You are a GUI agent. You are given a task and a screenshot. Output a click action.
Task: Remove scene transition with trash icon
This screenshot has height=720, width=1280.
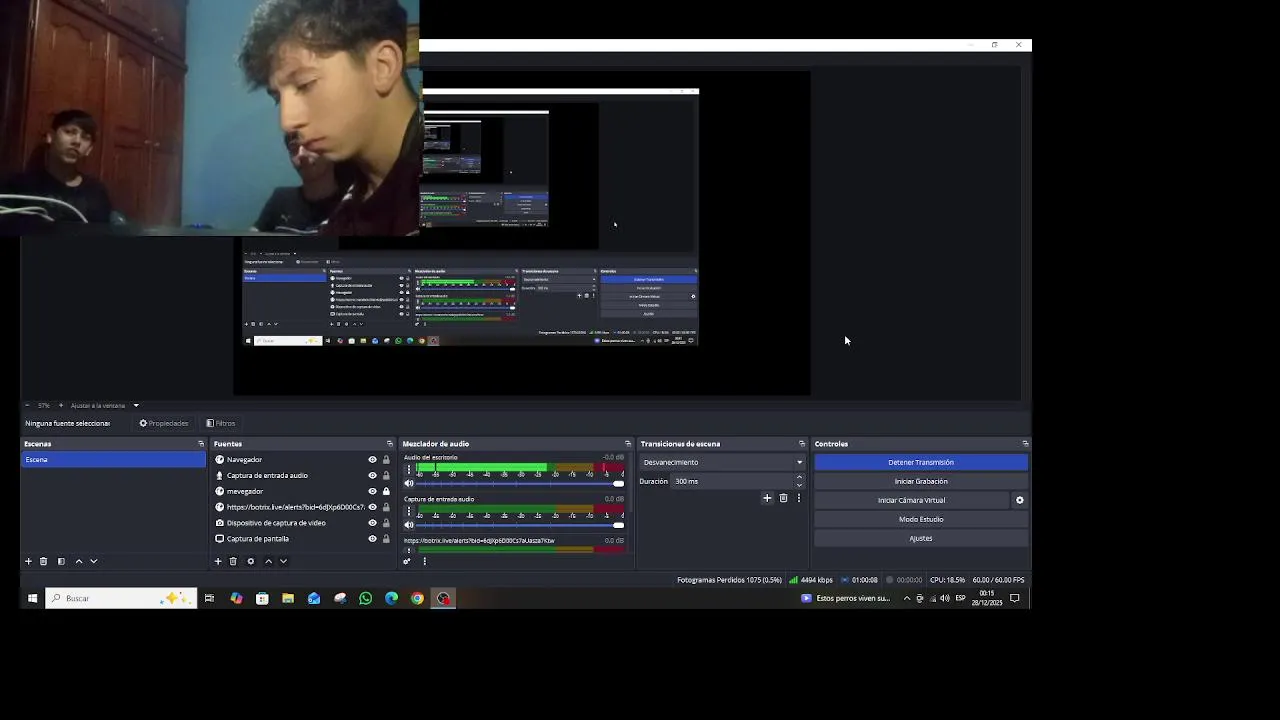pyautogui.click(x=783, y=498)
